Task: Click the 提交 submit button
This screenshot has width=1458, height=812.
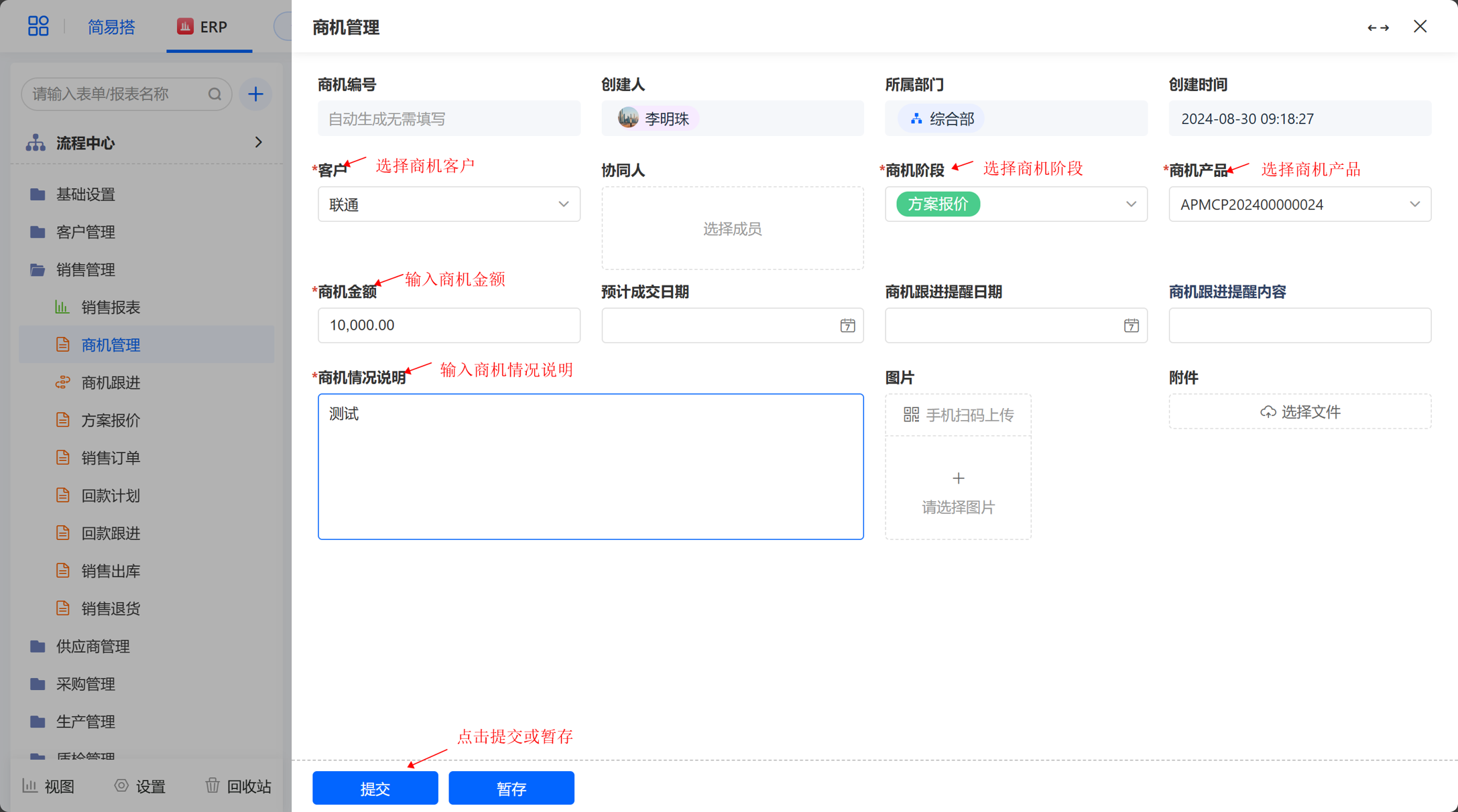Action: point(375,788)
